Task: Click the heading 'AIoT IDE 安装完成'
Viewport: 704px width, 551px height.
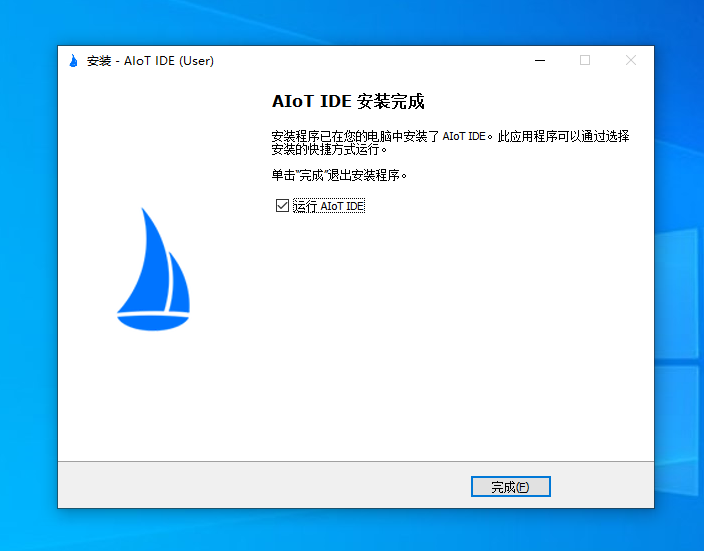Action: 348,101
